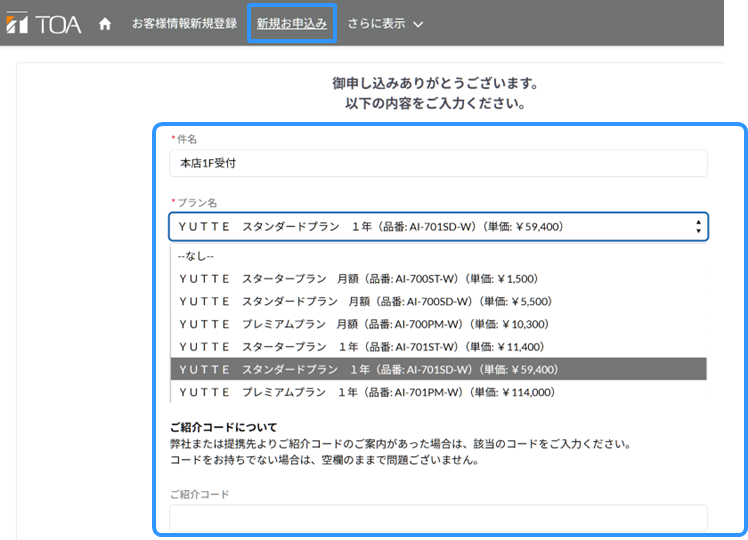Expand the さらに表示 menu
The height and width of the screenshot is (540, 748).
pyautogui.click(x=385, y=24)
